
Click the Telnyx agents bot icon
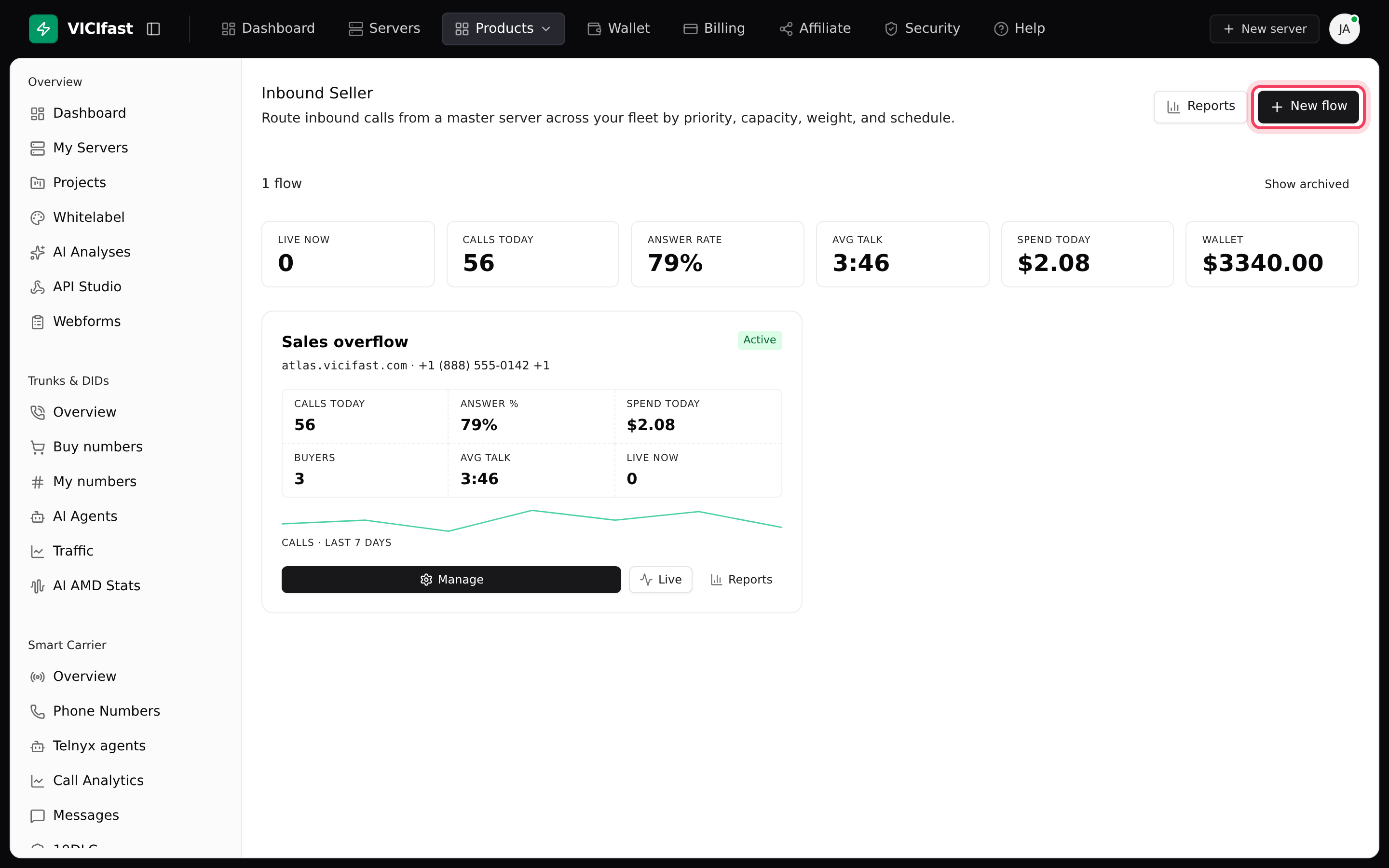[37, 746]
